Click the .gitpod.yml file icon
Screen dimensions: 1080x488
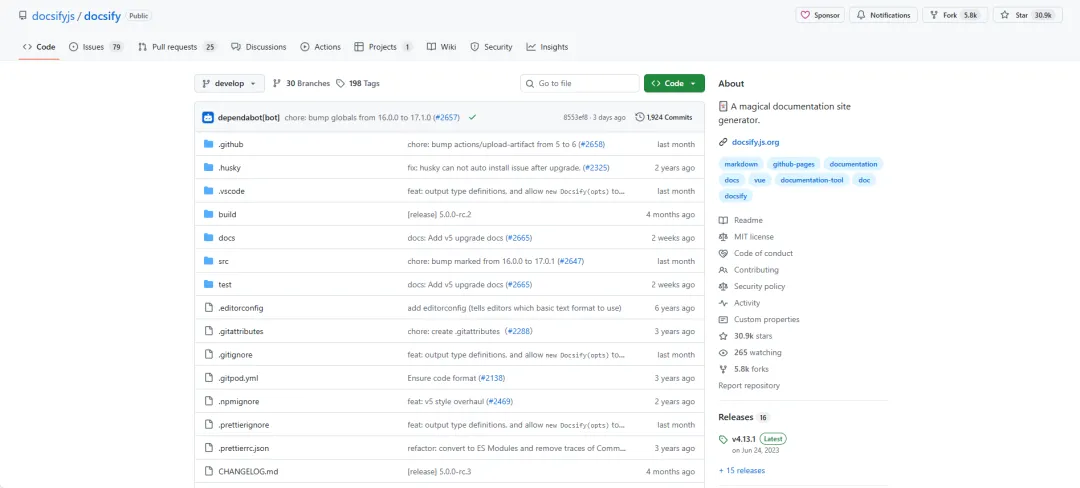[209, 379]
